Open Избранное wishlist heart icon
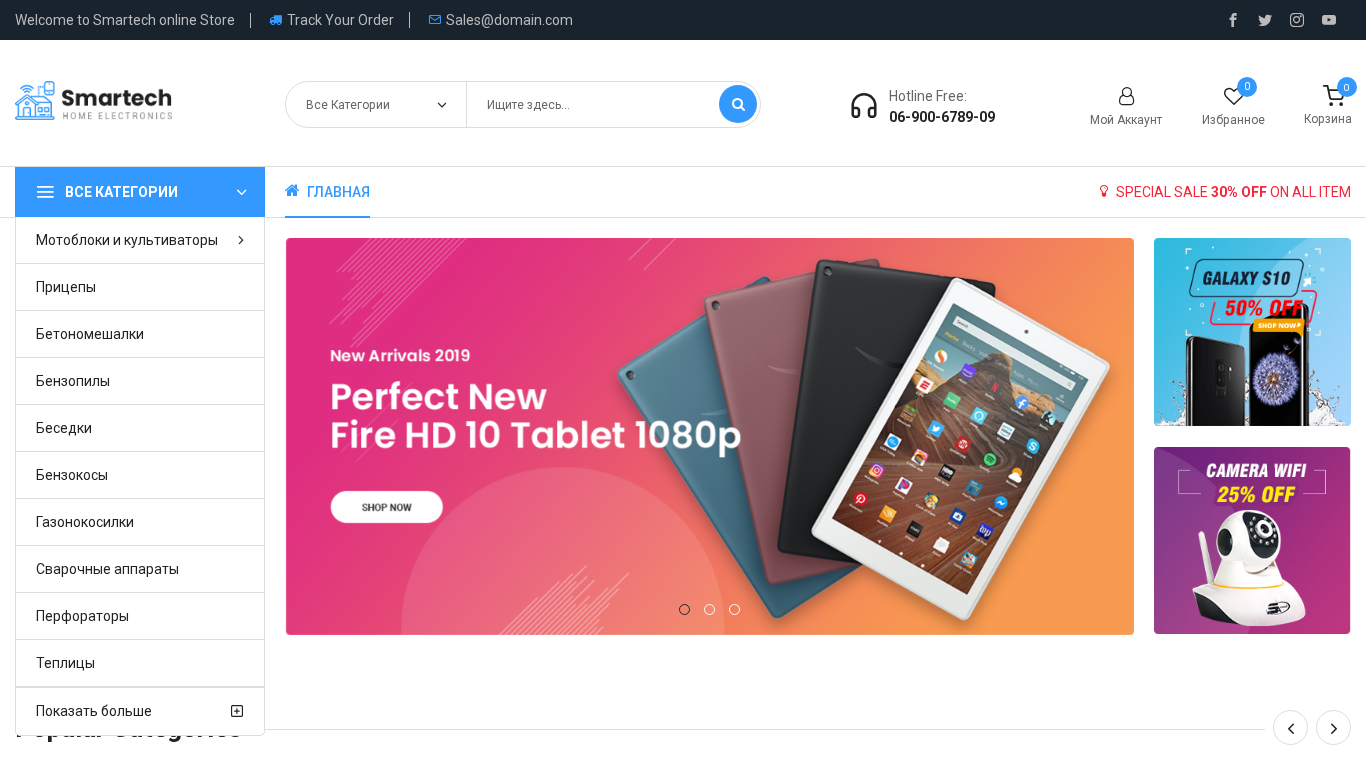Screen dimensions: 1366x768 tap(1233, 97)
